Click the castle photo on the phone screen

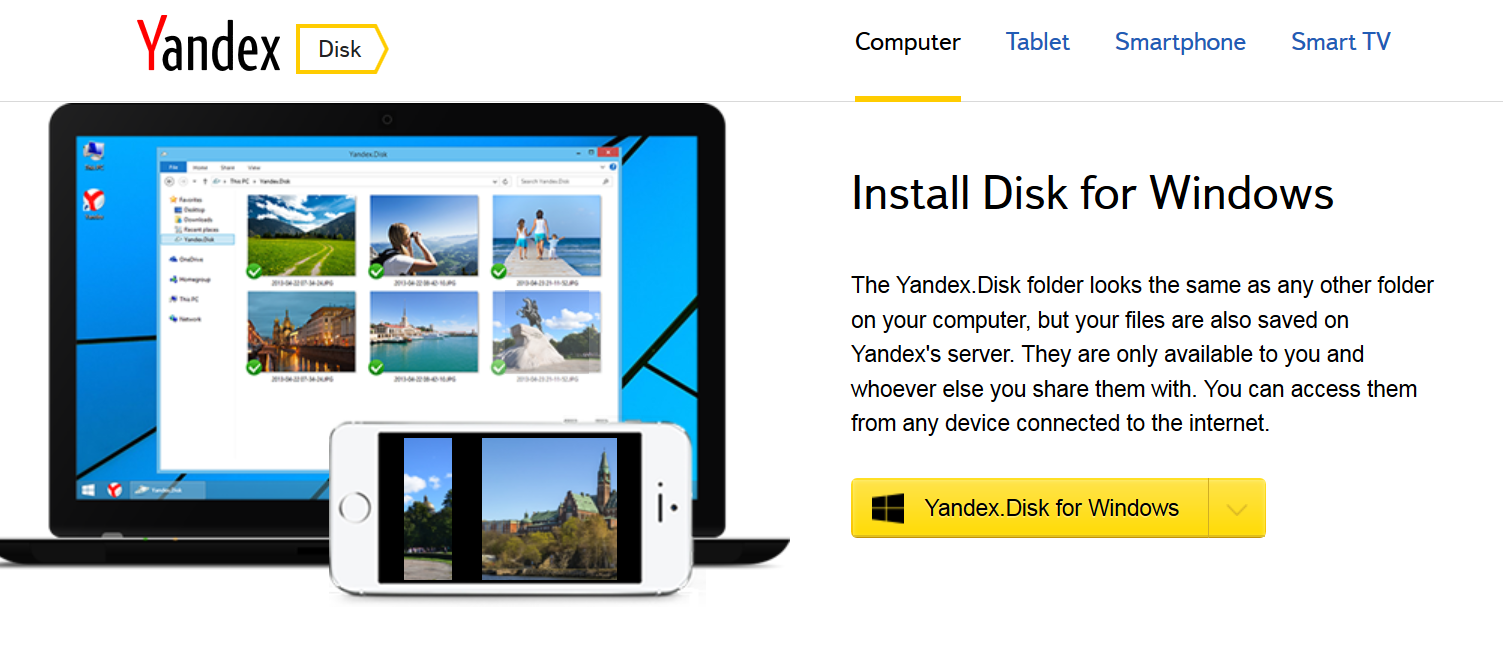[x=549, y=508]
